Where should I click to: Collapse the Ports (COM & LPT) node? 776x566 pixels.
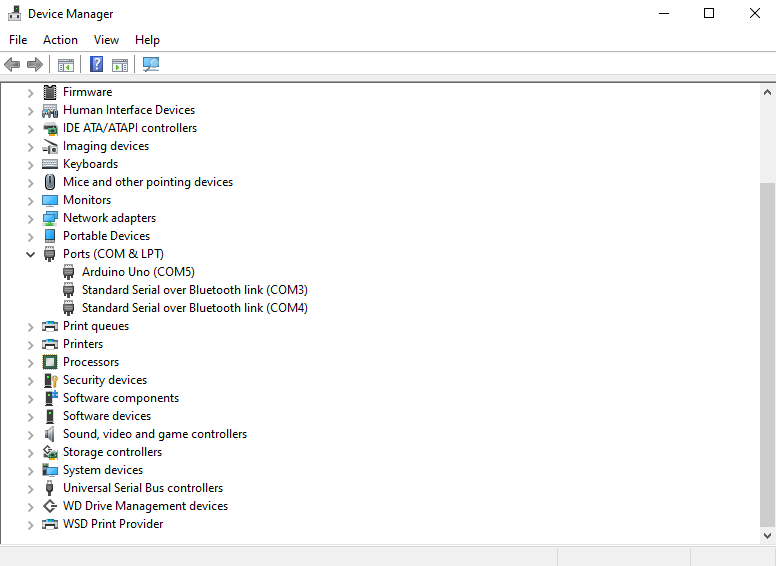[x=30, y=254]
